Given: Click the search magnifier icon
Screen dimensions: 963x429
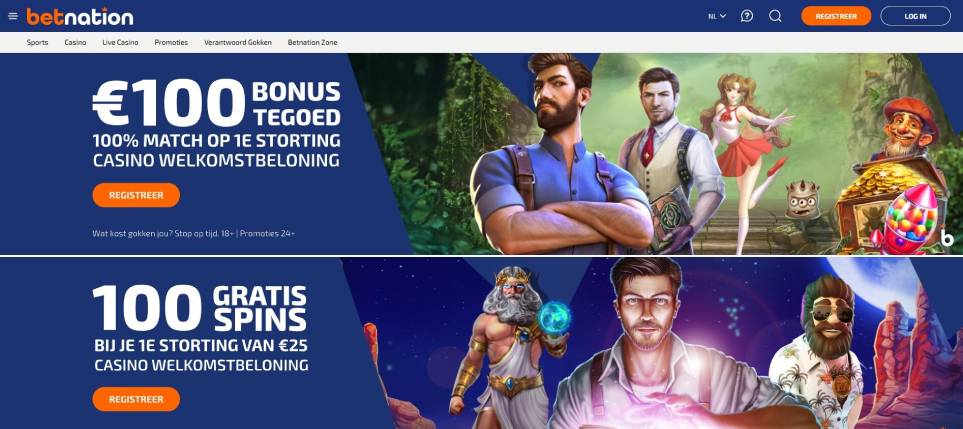Looking at the screenshot, I should tap(775, 16).
